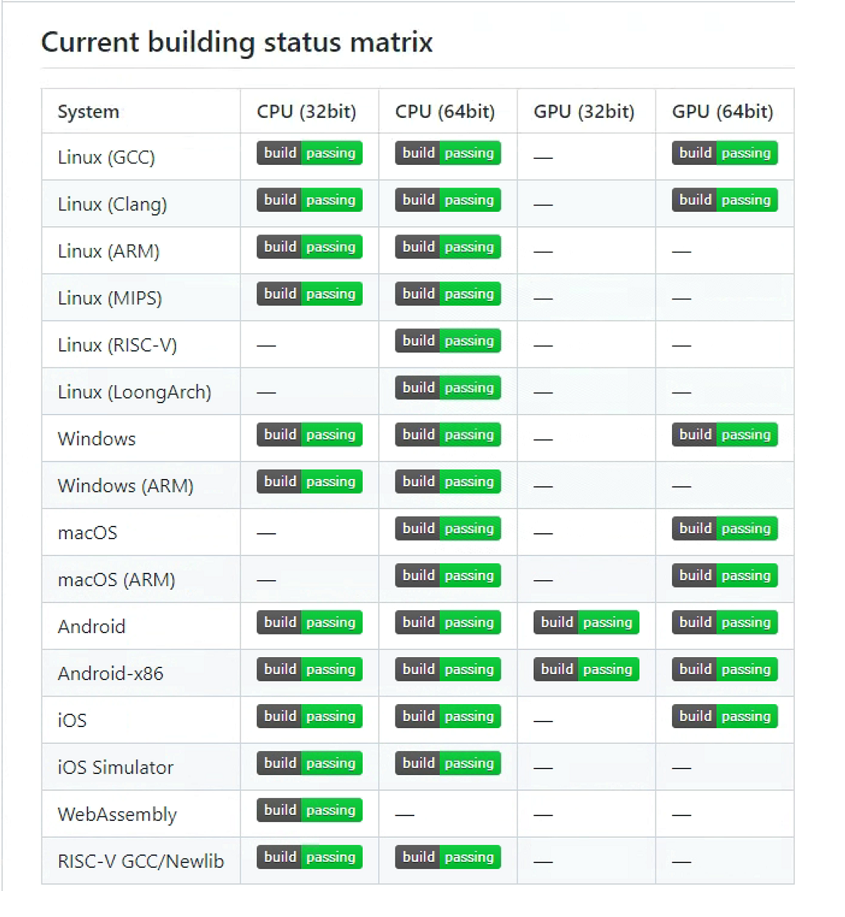Open Linux (MIPS) CPU 32bit badge
The image size is (845, 917).
[309, 294]
